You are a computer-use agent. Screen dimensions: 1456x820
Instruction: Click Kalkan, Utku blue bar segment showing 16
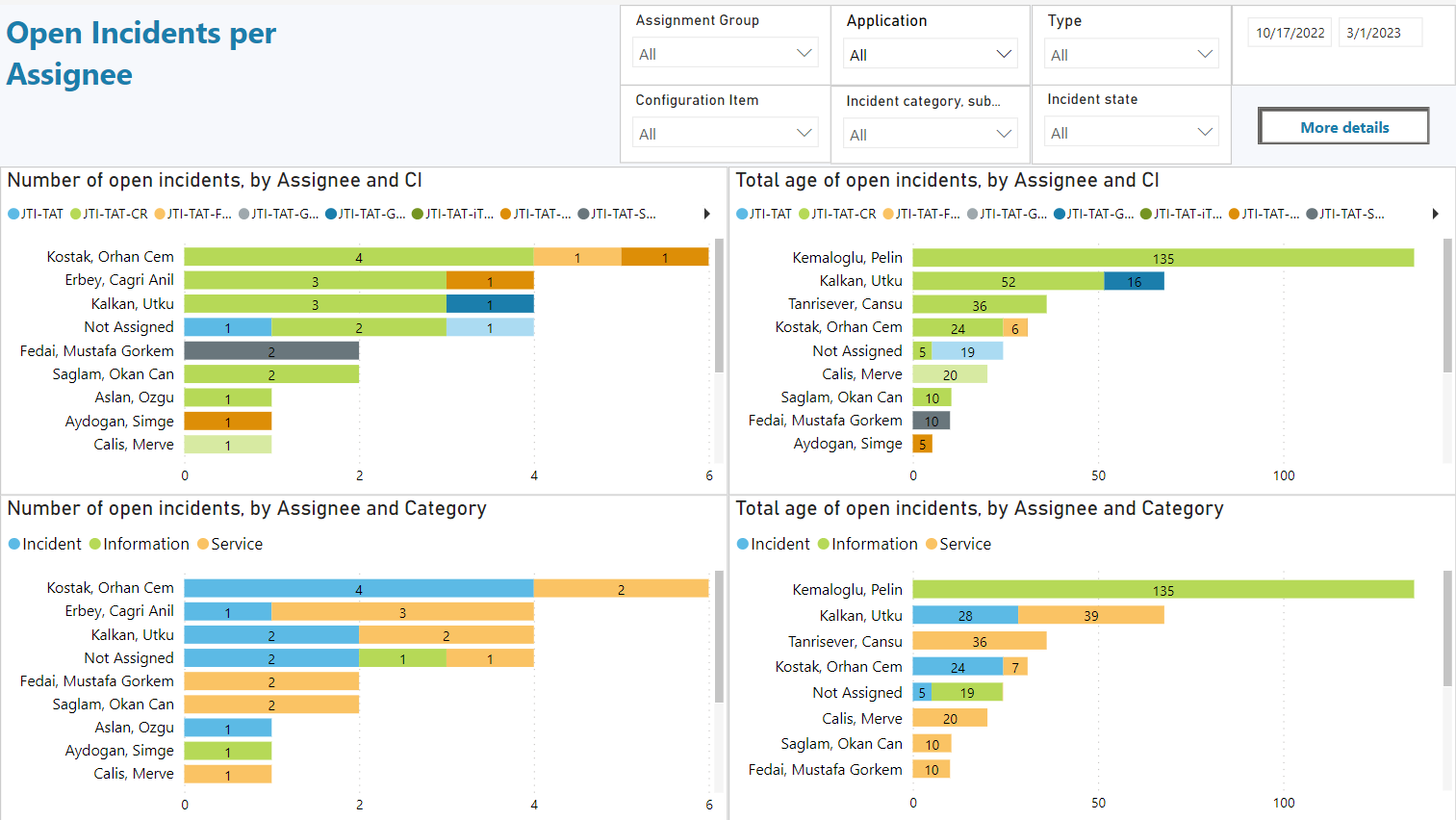(x=1134, y=281)
